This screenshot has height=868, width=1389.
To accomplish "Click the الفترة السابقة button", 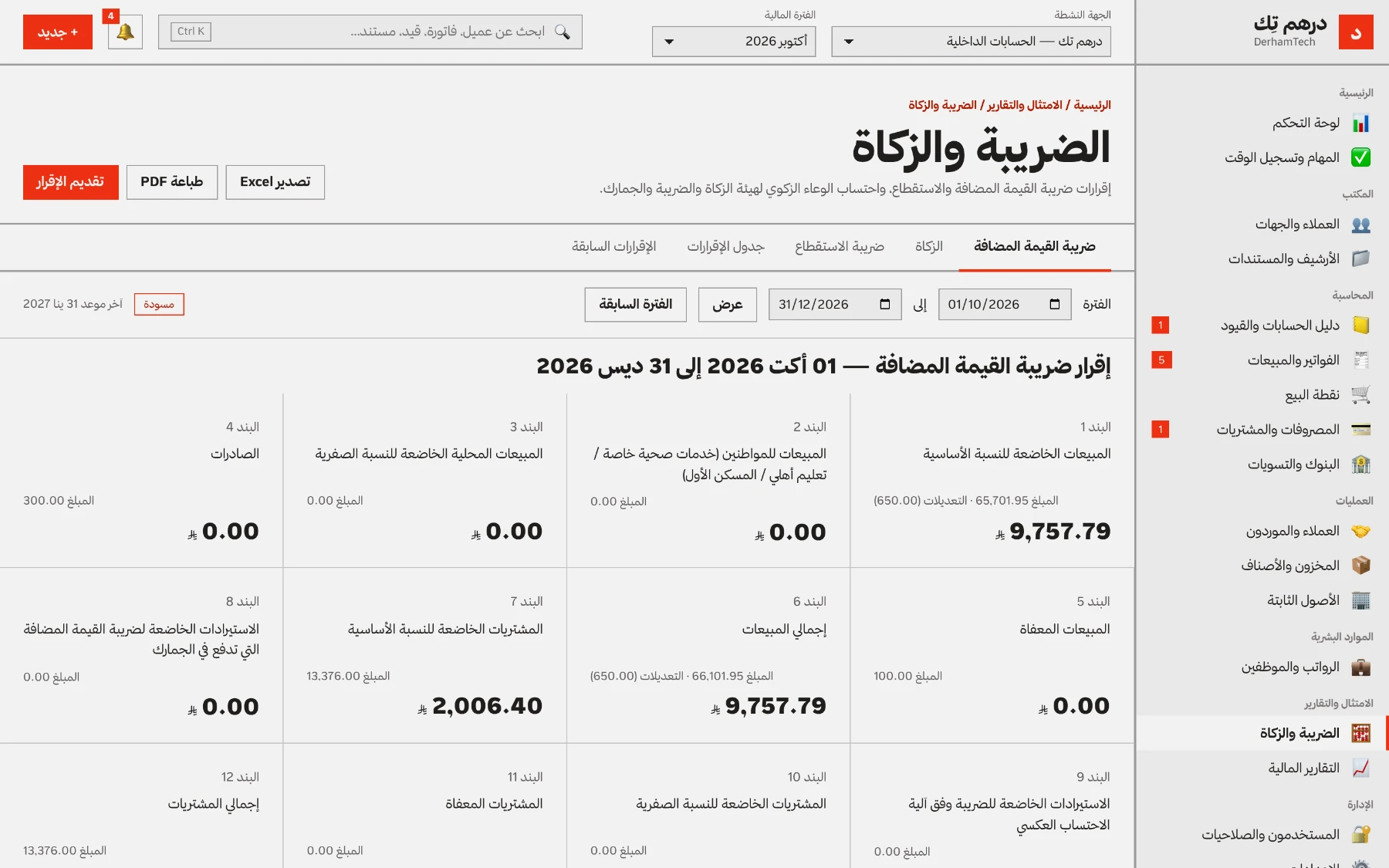I will pyautogui.click(x=636, y=305).
